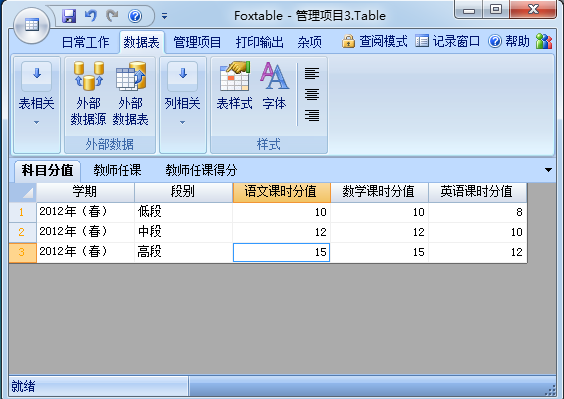
Task: Click the window resize grip in status bar
Action: point(551,390)
